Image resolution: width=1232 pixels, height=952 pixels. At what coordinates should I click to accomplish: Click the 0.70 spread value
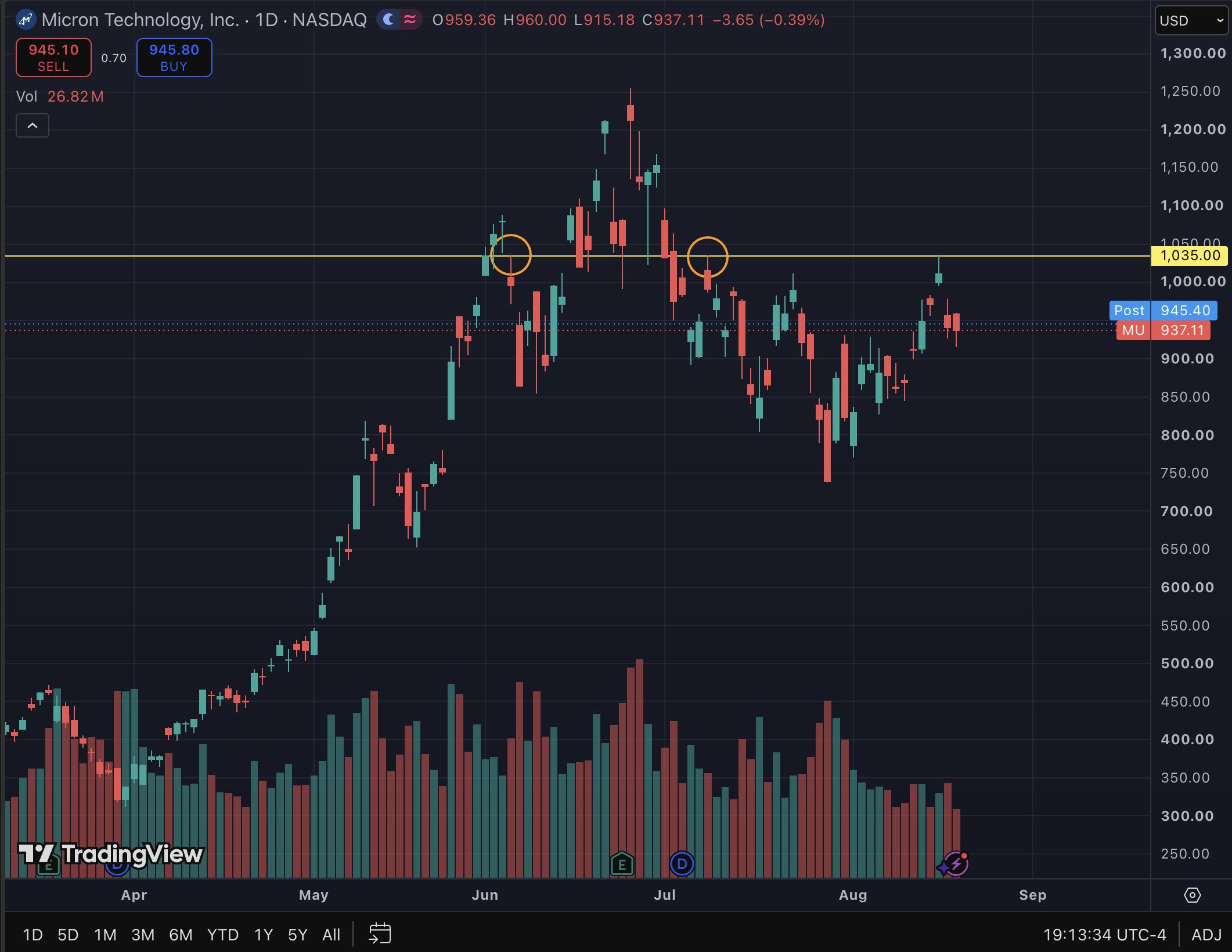(114, 58)
